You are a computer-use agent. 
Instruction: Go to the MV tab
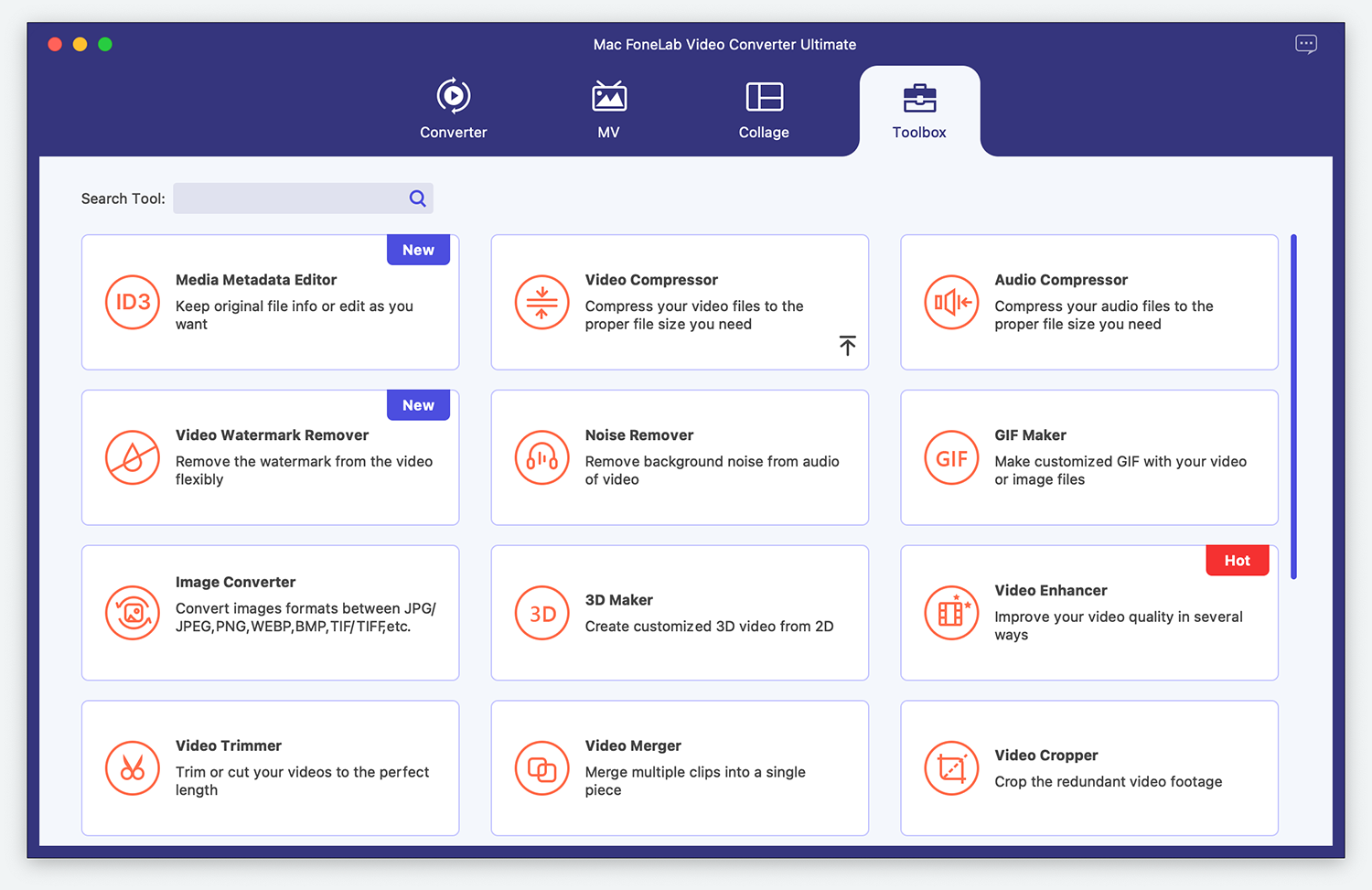pyautogui.click(x=608, y=109)
